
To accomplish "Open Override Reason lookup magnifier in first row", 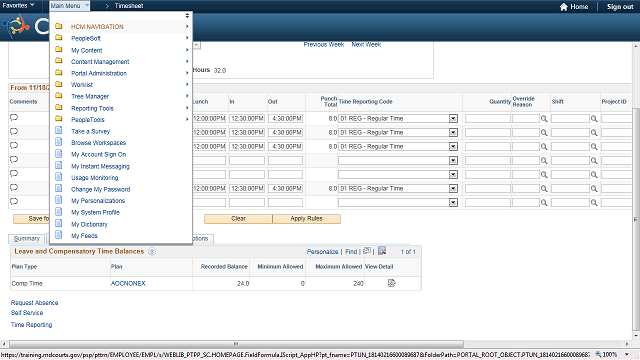I will tap(544, 119).
